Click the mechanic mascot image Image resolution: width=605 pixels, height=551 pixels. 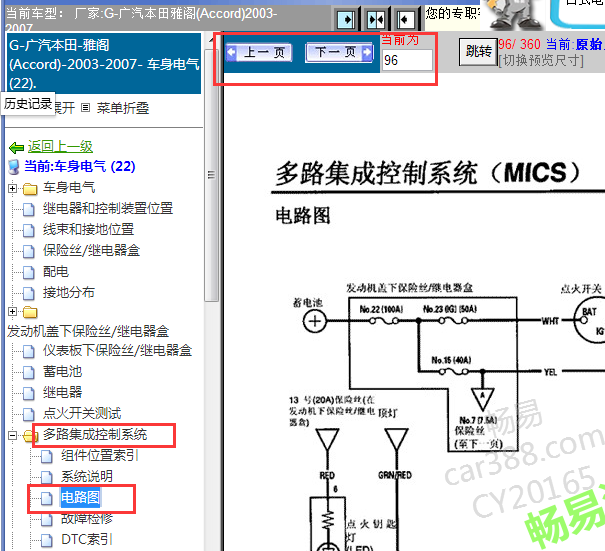[x=515, y=15]
